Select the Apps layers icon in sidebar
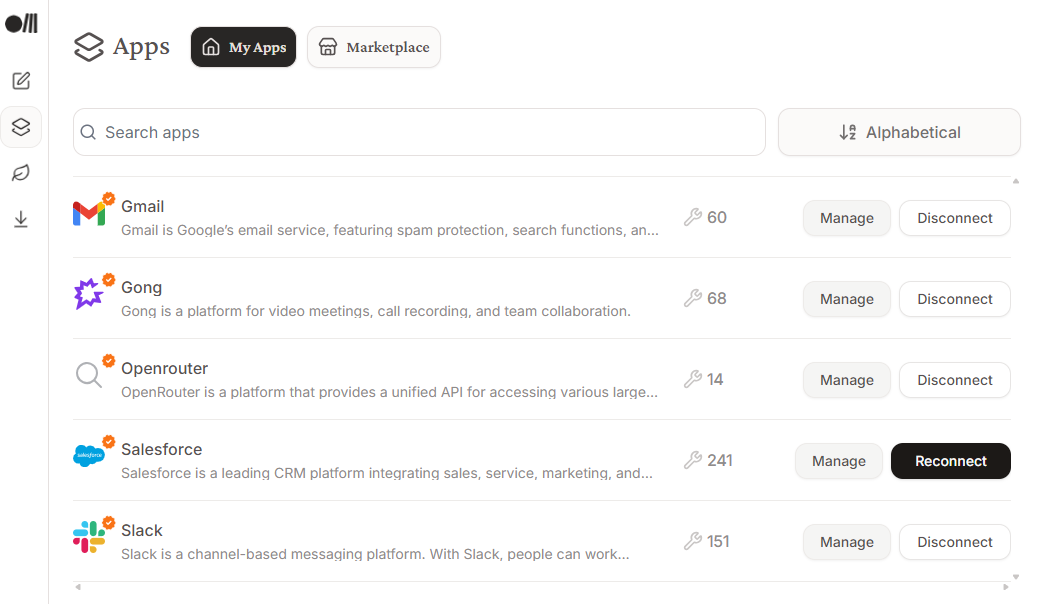Viewport: 1048px width, 604px height. 21,127
